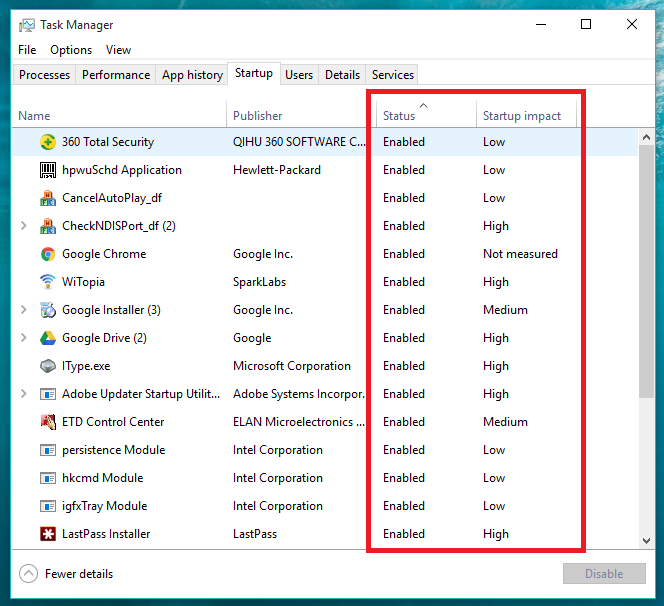Click the Google Chrome startup icon
Screen dimensions: 664x606
[48, 254]
